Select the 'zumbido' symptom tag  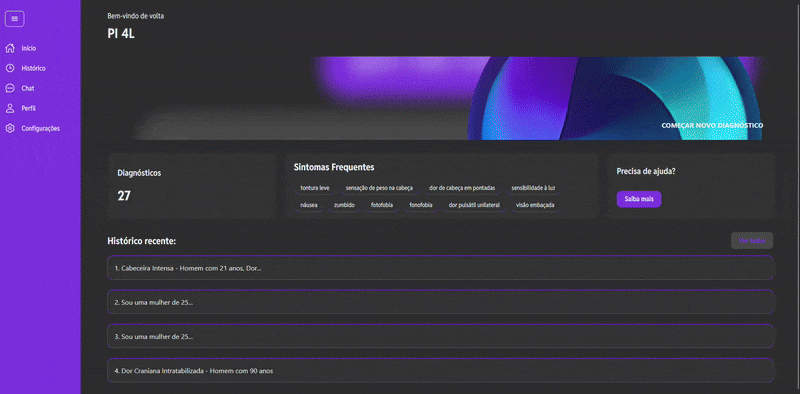click(x=344, y=205)
